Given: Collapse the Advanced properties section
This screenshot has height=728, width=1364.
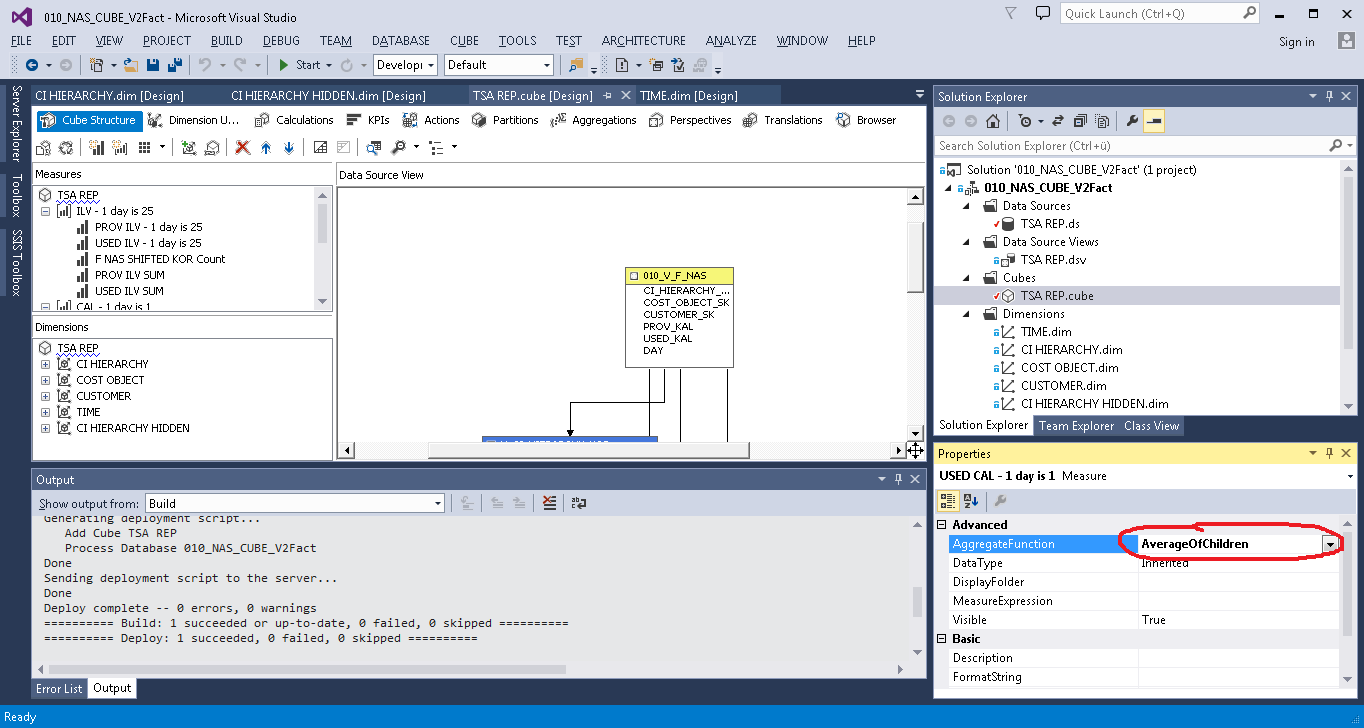Looking at the screenshot, I should point(942,525).
